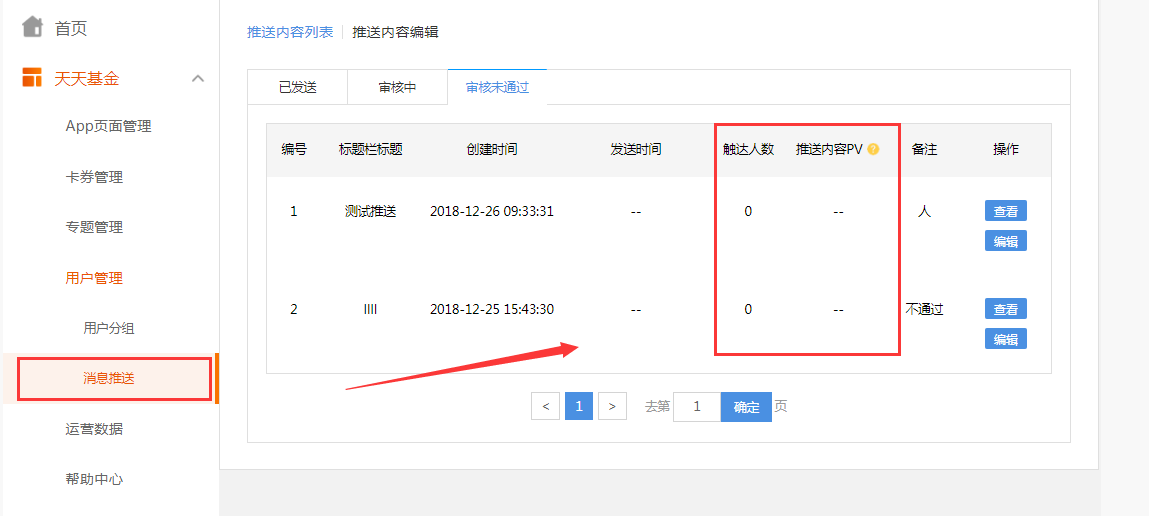The width and height of the screenshot is (1149, 516).
Task: Open the 用户分组 submenu item
Action: (108, 328)
